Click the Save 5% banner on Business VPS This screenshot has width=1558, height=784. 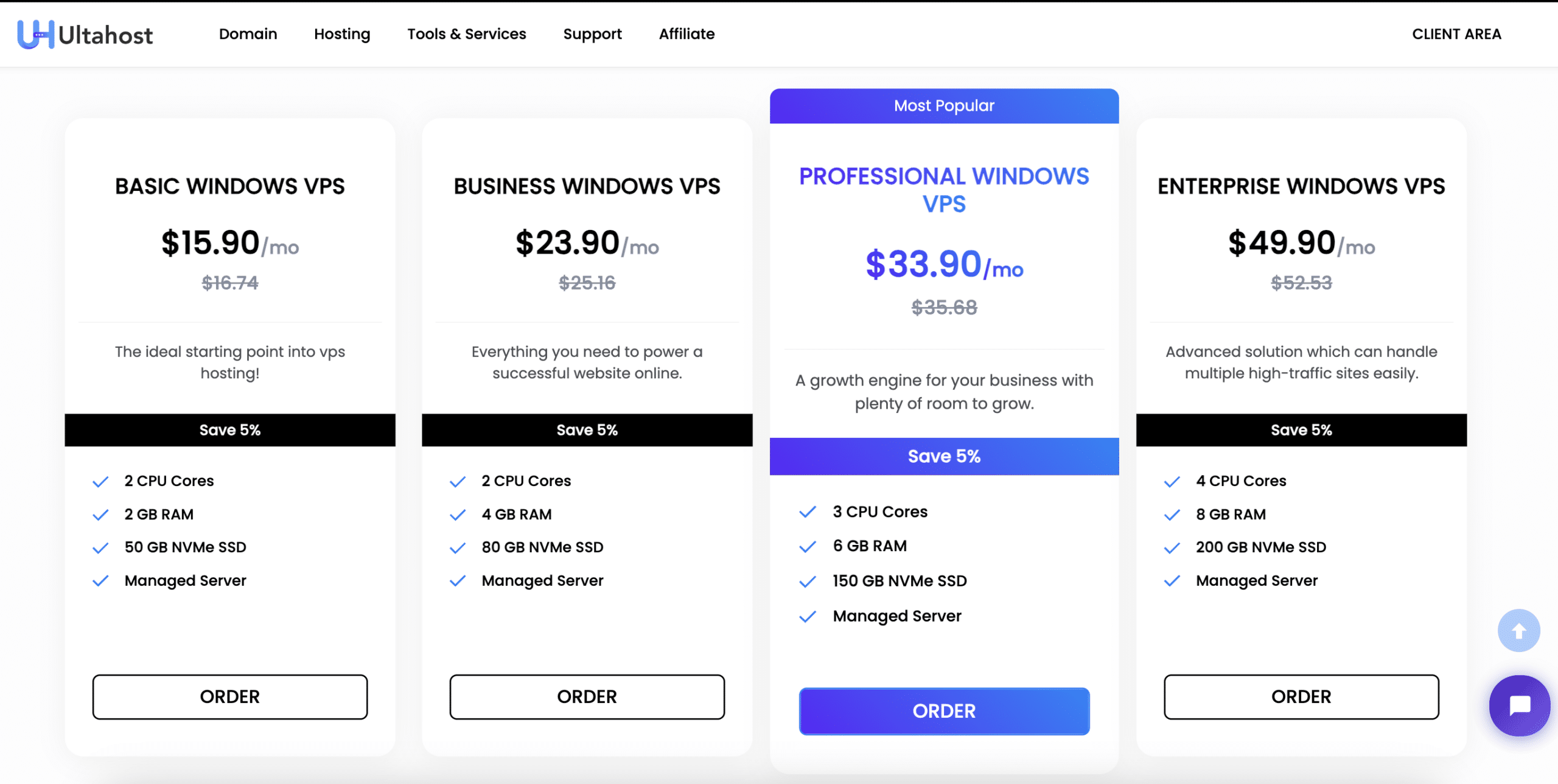[x=587, y=430]
